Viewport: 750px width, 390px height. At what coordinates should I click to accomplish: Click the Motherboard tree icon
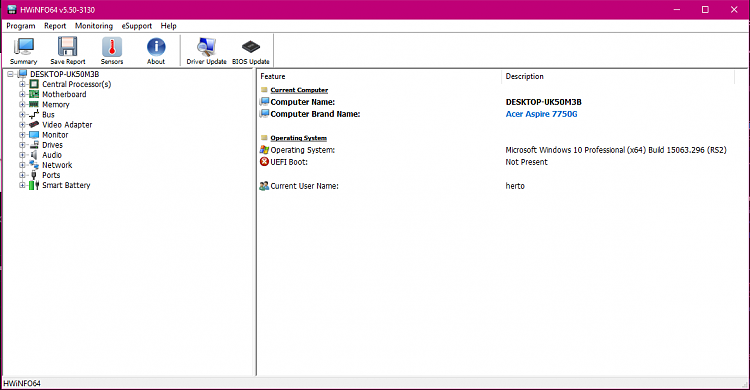coord(34,94)
